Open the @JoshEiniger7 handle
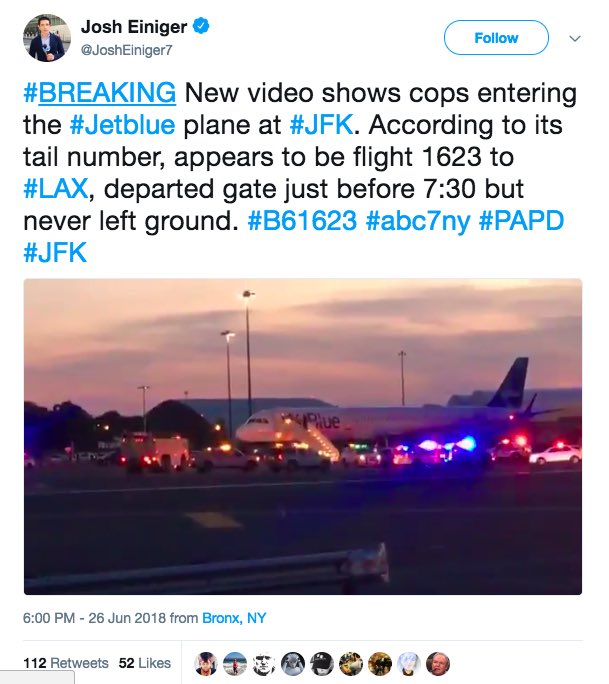The image size is (609, 684). (127, 51)
